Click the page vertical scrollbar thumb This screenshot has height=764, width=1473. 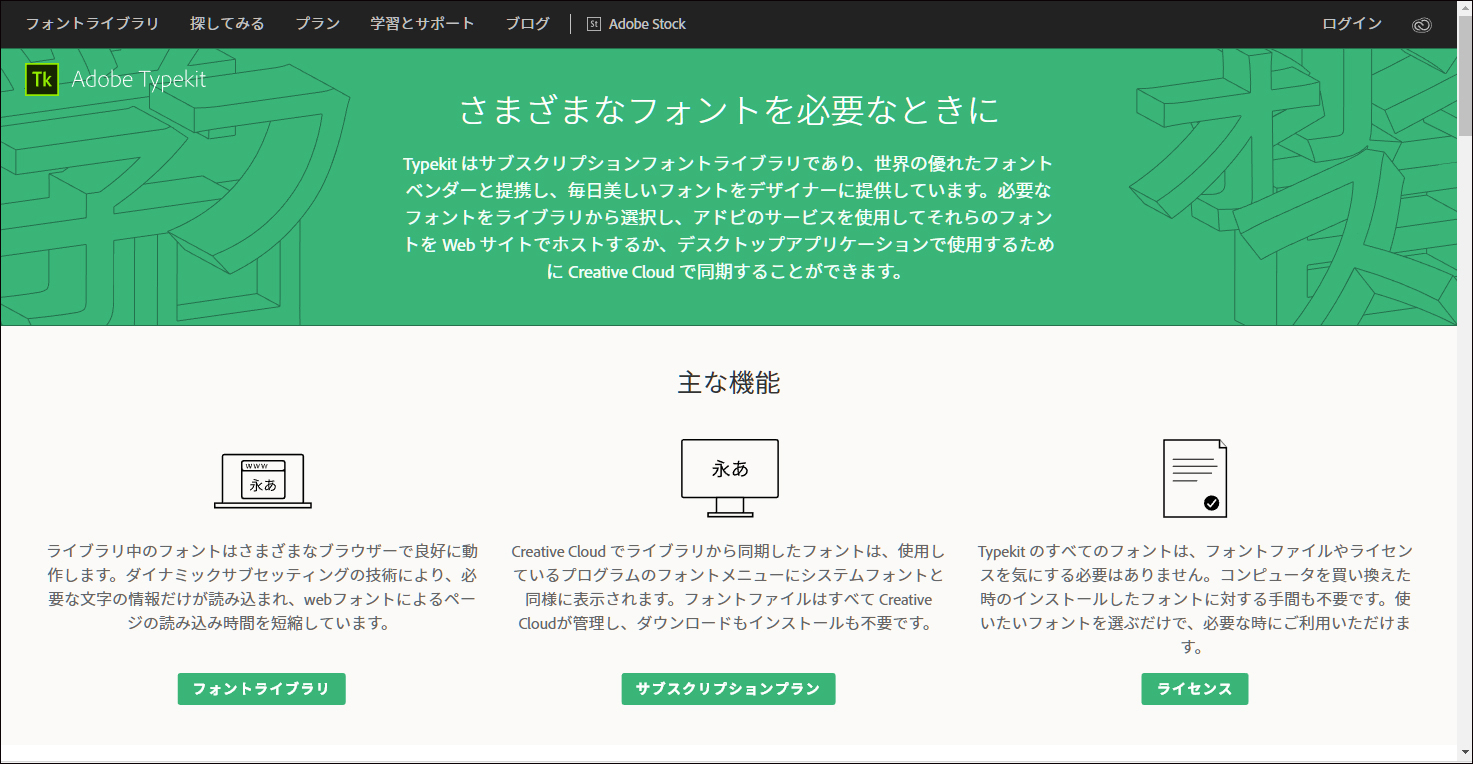[x=1465, y=75]
